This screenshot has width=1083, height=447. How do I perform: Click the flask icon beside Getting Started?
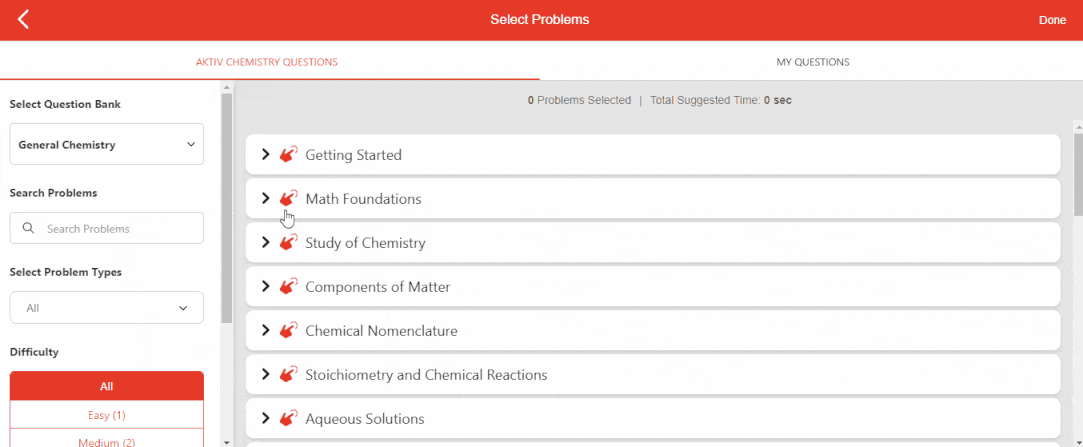coord(289,155)
